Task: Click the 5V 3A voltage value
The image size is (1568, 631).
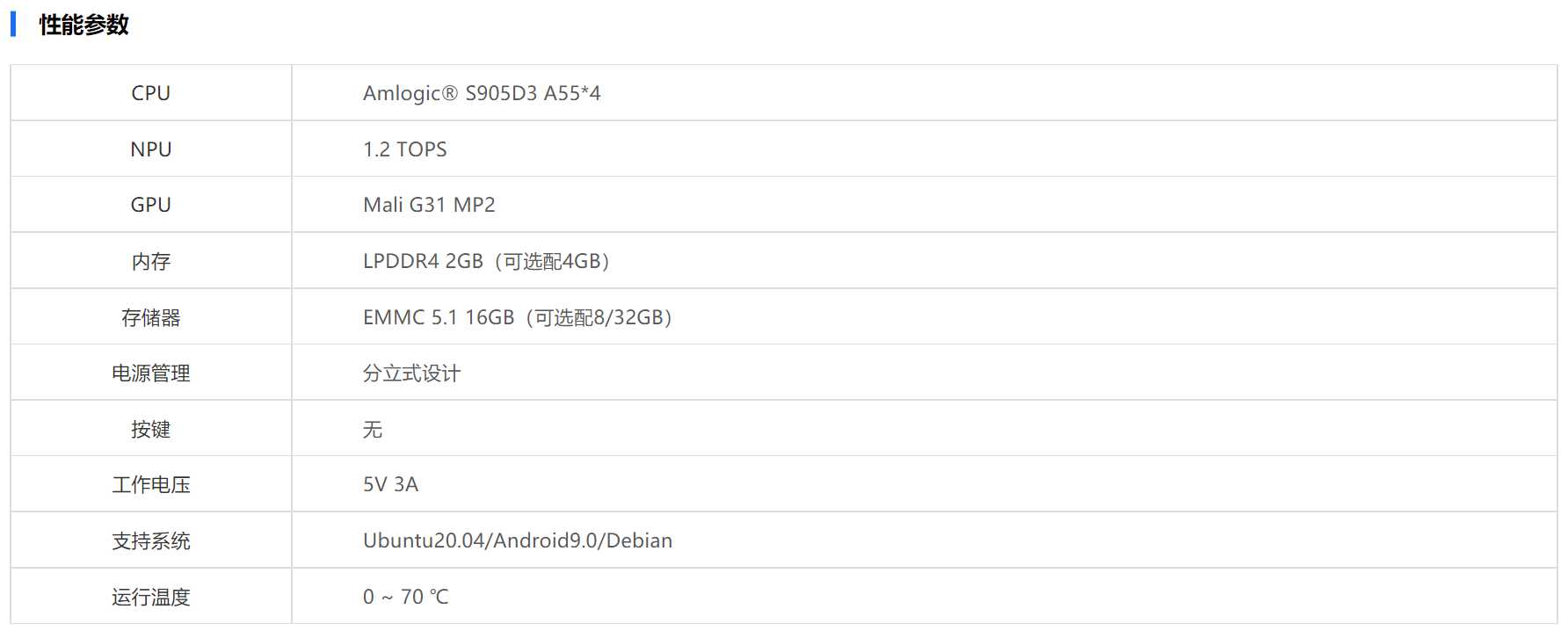Action: click(390, 484)
